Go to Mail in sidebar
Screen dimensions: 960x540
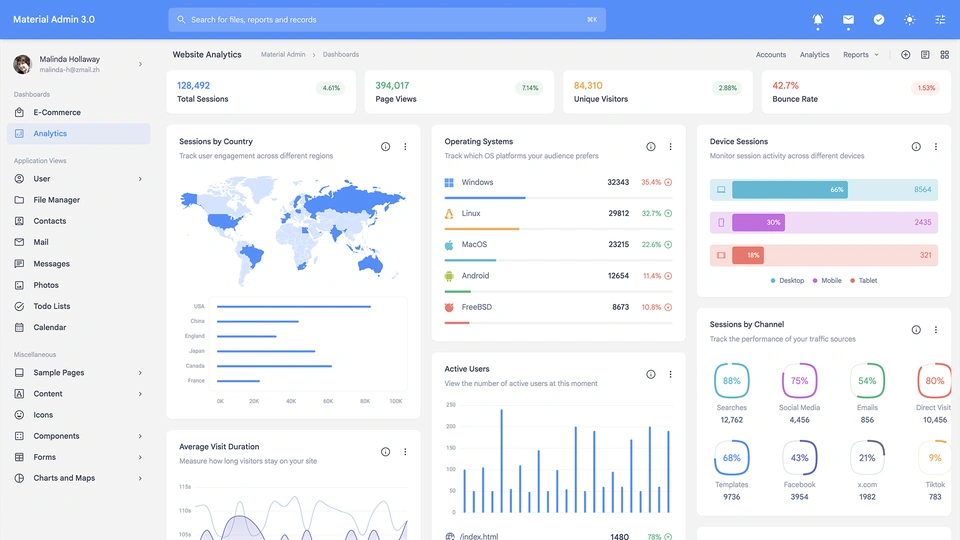click(x=78, y=242)
